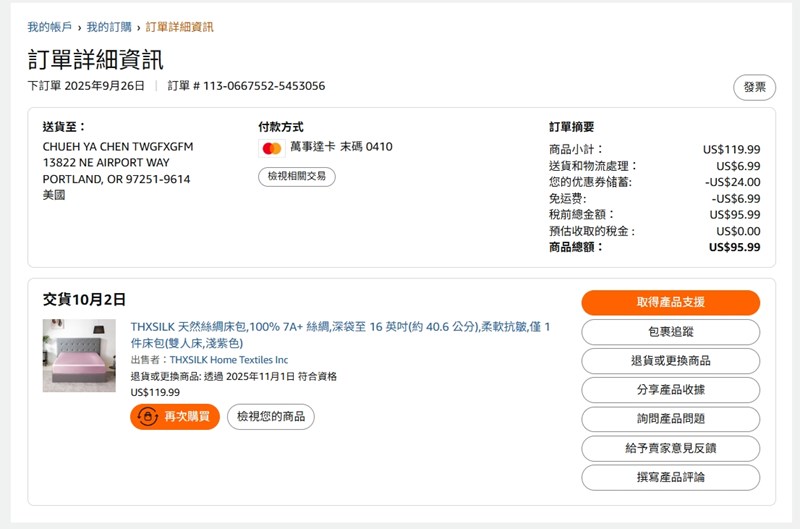Click the 交貨10月2日 delivery heading

coord(84,299)
